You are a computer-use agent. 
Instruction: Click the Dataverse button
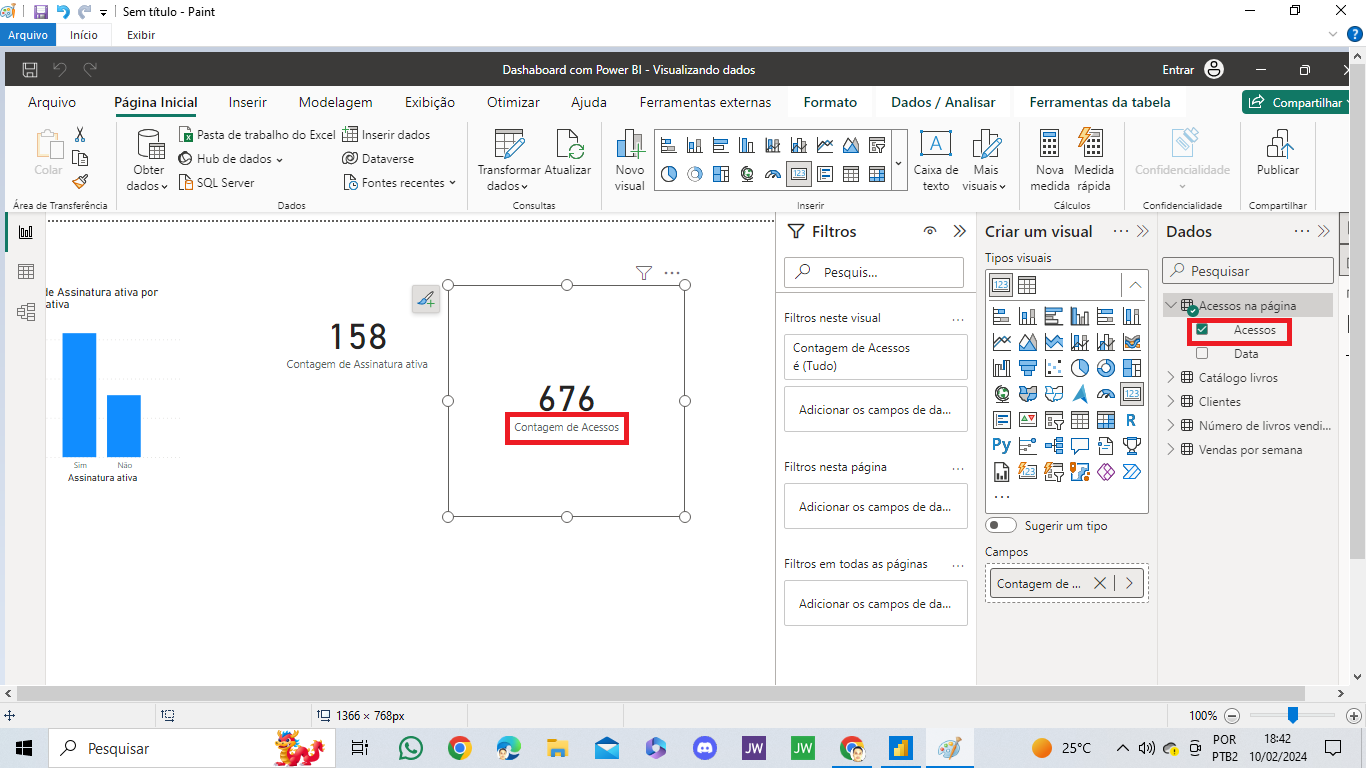pyautogui.click(x=378, y=159)
